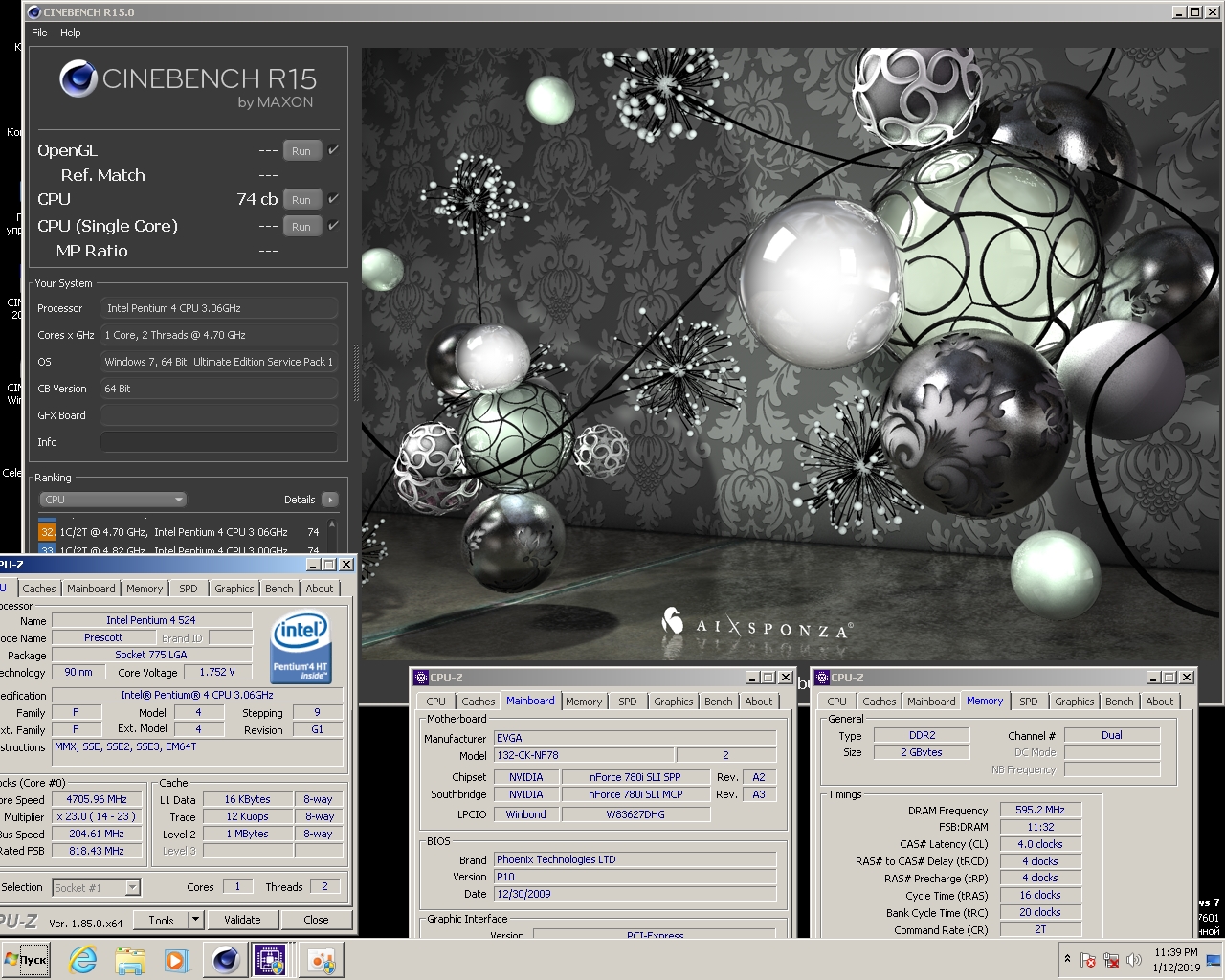Click the taskbar clock 11:39 PM
The height and width of the screenshot is (980, 1225).
(1176, 952)
